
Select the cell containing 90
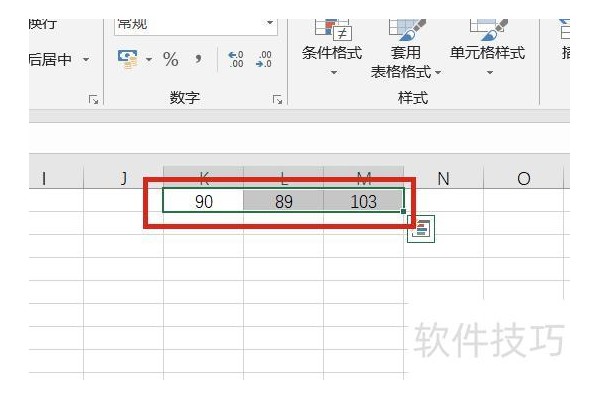[x=203, y=200]
